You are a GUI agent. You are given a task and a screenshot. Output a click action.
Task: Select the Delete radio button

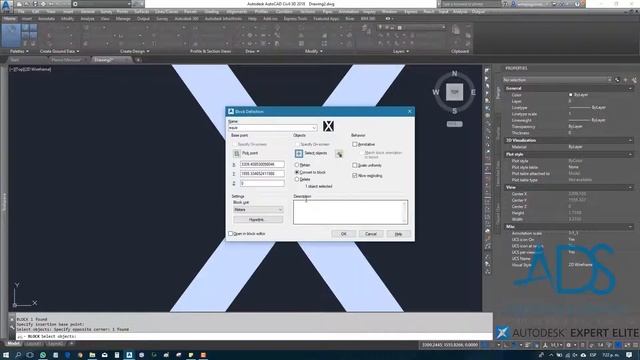coord(297,179)
